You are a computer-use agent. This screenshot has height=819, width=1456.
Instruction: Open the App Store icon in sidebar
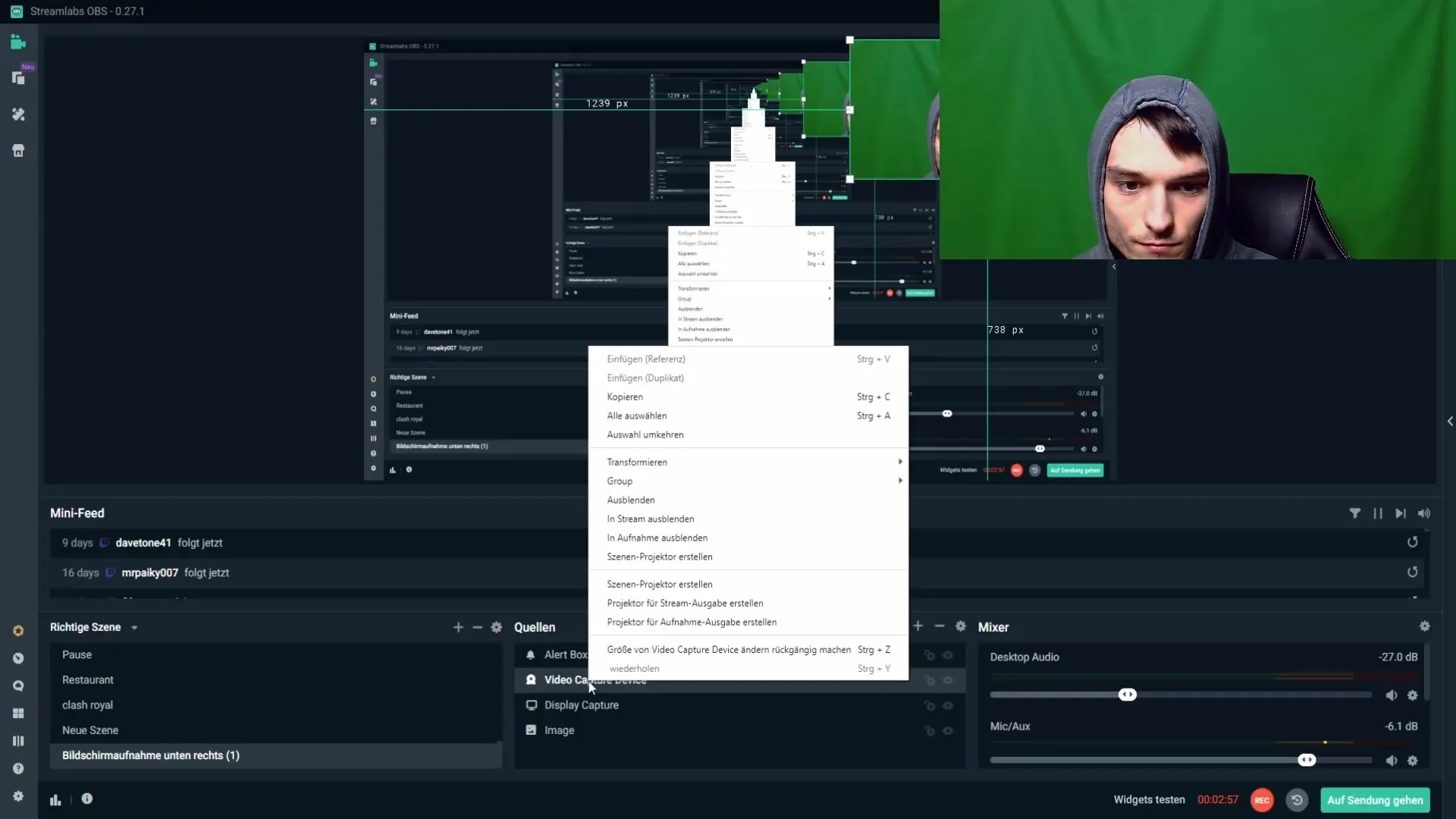coord(18,151)
